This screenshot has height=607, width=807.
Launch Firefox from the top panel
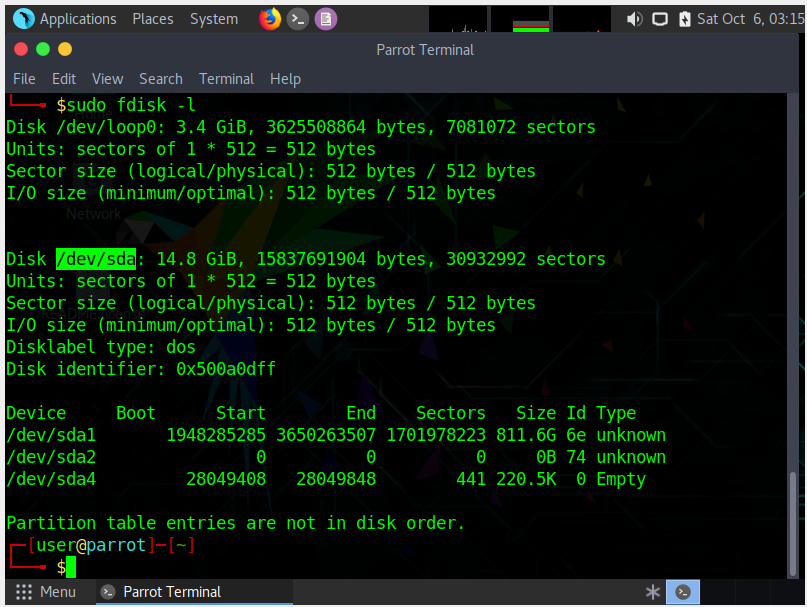pos(269,19)
